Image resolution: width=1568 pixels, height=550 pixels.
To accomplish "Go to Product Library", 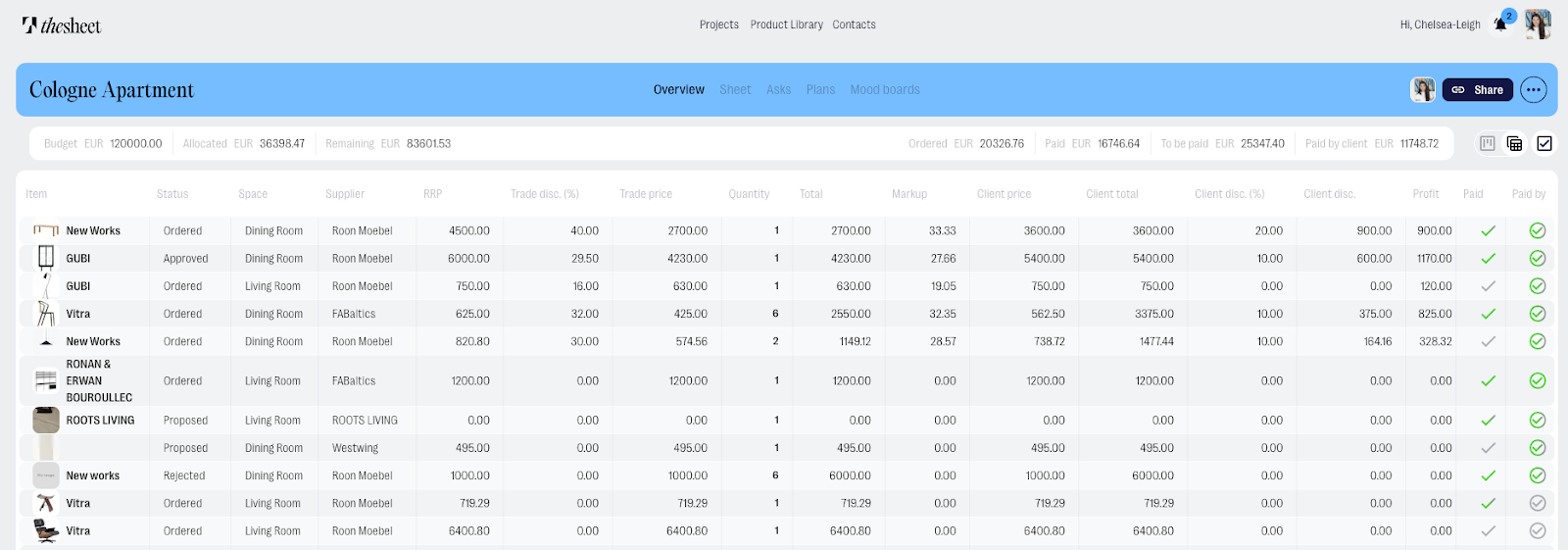I will tap(786, 25).
